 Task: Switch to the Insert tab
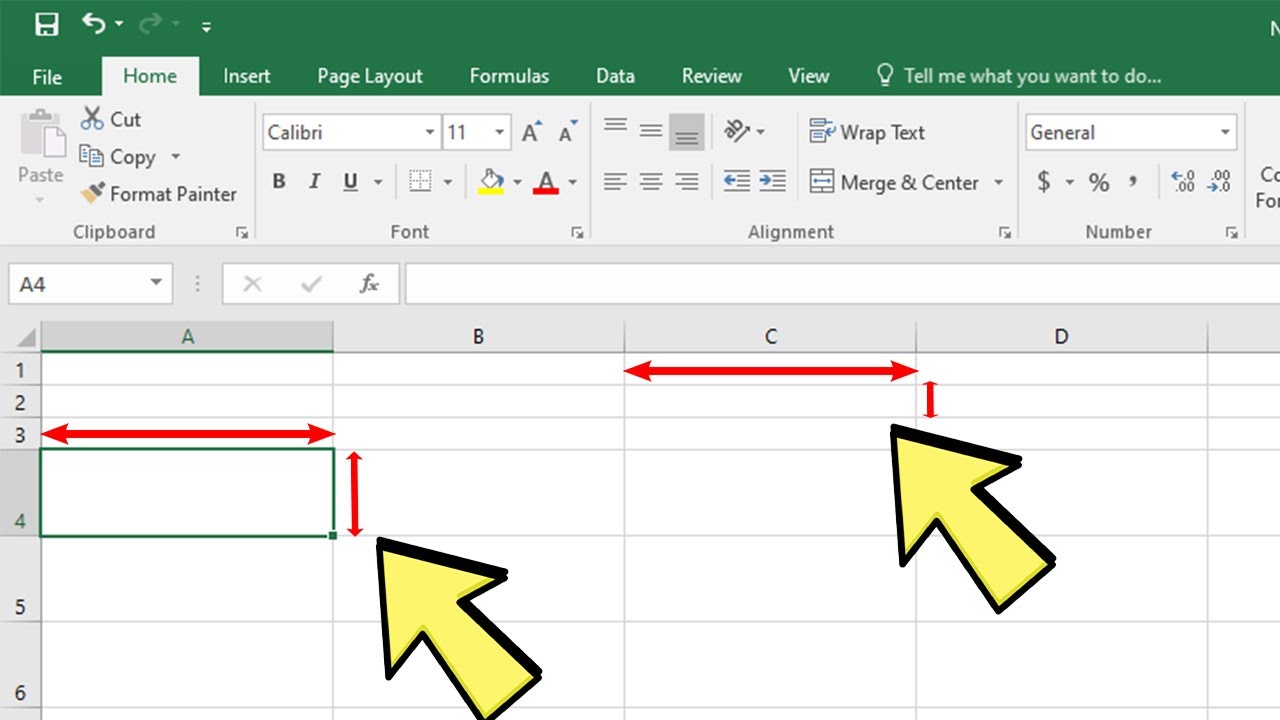(x=247, y=76)
